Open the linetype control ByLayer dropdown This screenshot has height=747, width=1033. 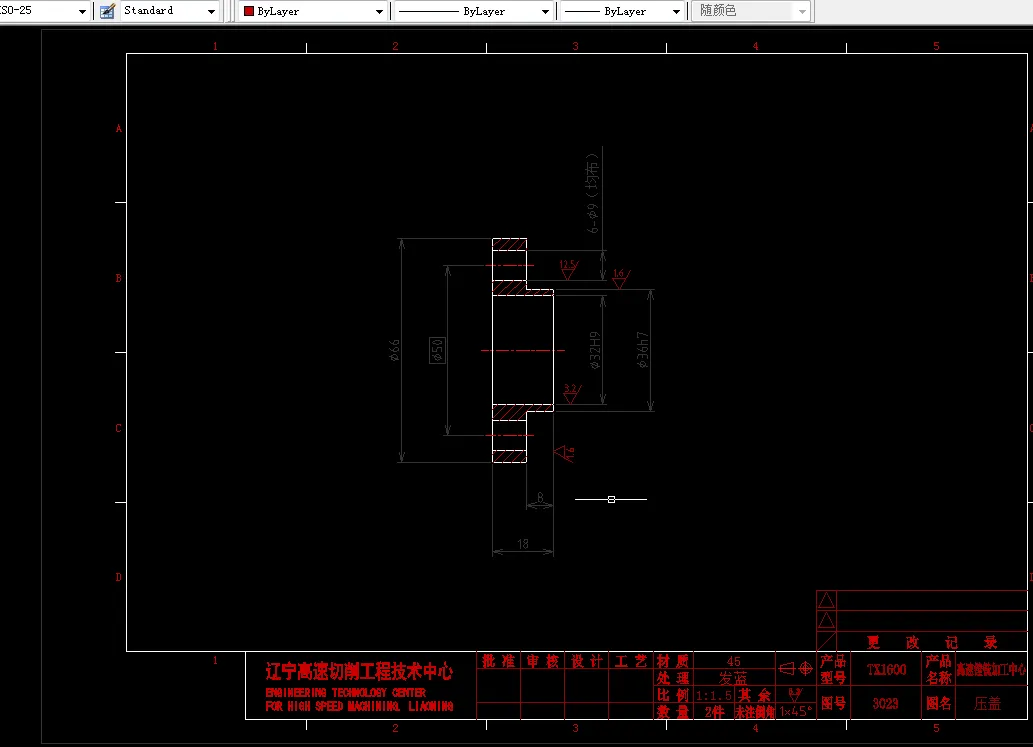pos(474,11)
